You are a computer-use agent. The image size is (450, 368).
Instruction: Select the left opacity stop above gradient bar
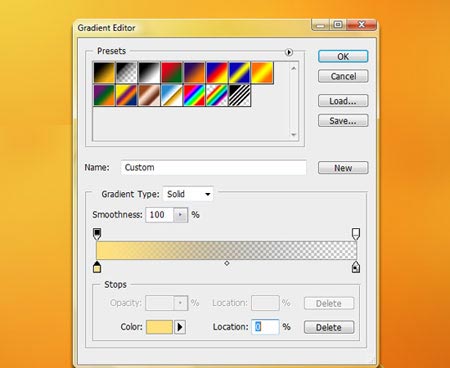coord(97,234)
